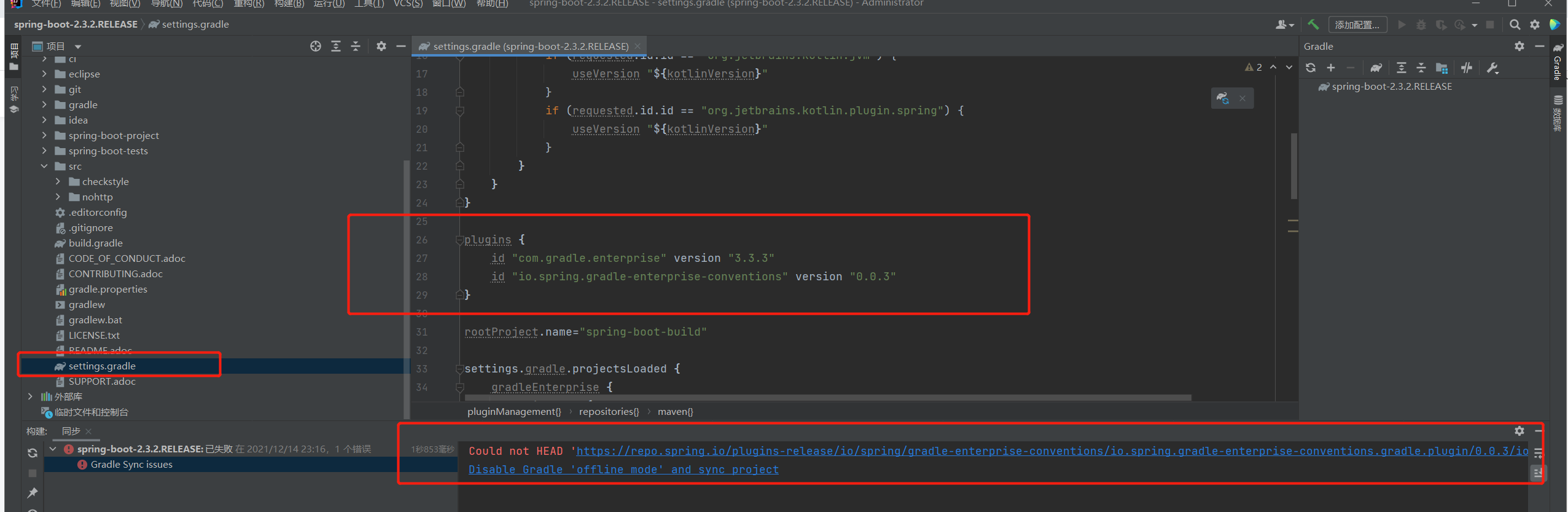Toggle the Project tool window stripe button

coord(14,57)
